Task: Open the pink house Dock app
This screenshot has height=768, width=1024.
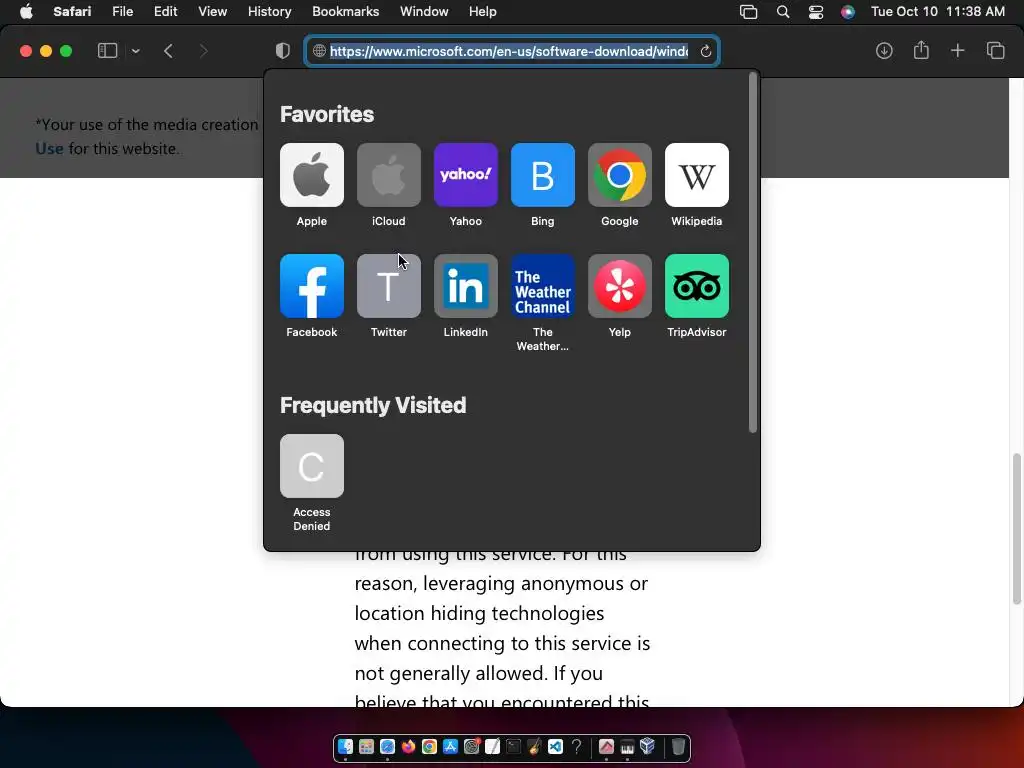Action: click(606, 746)
